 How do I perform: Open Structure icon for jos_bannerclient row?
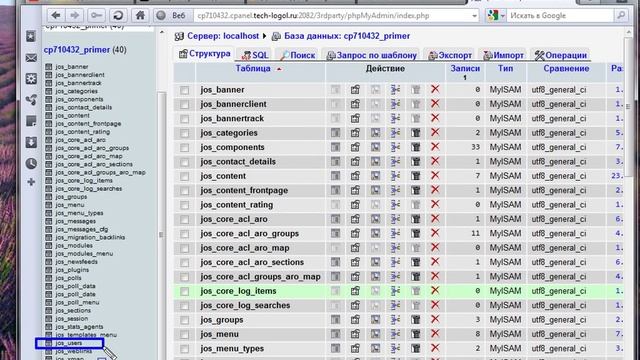(x=355, y=104)
